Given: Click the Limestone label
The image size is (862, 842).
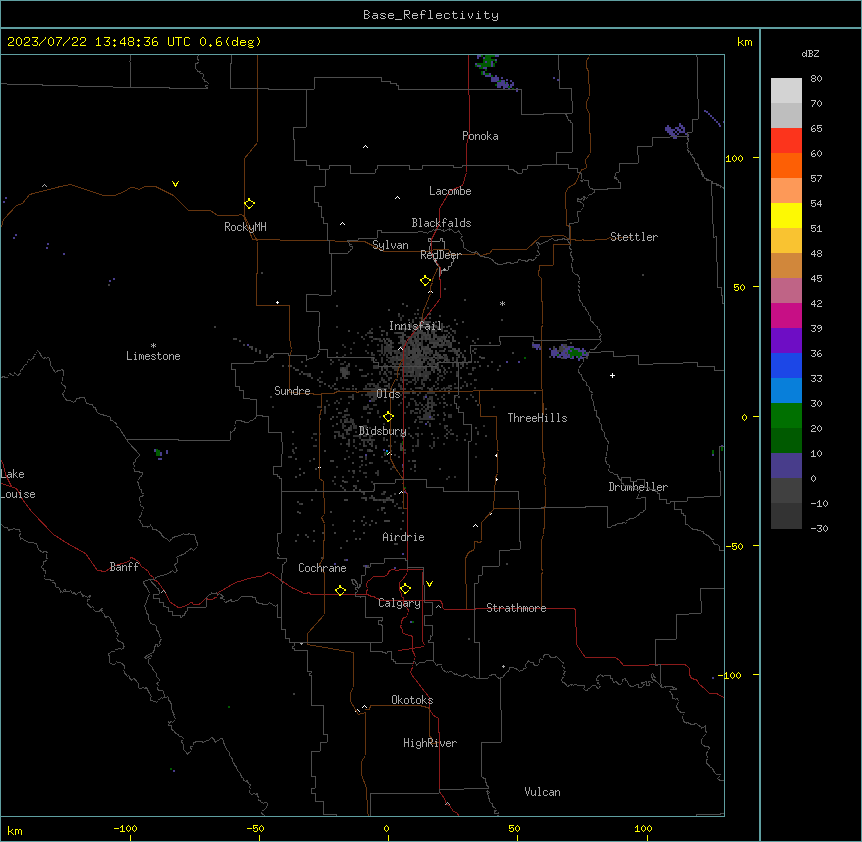Looking at the screenshot, I should point(153,356).
